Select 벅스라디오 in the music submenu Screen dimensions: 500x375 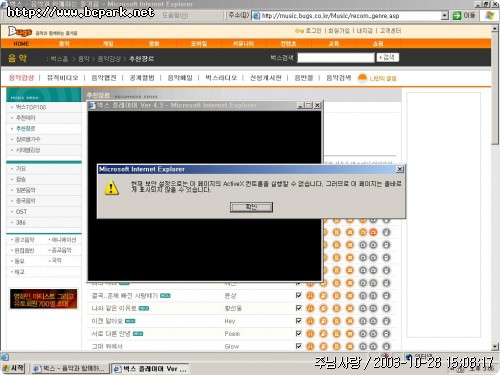[x=221, y=78]
